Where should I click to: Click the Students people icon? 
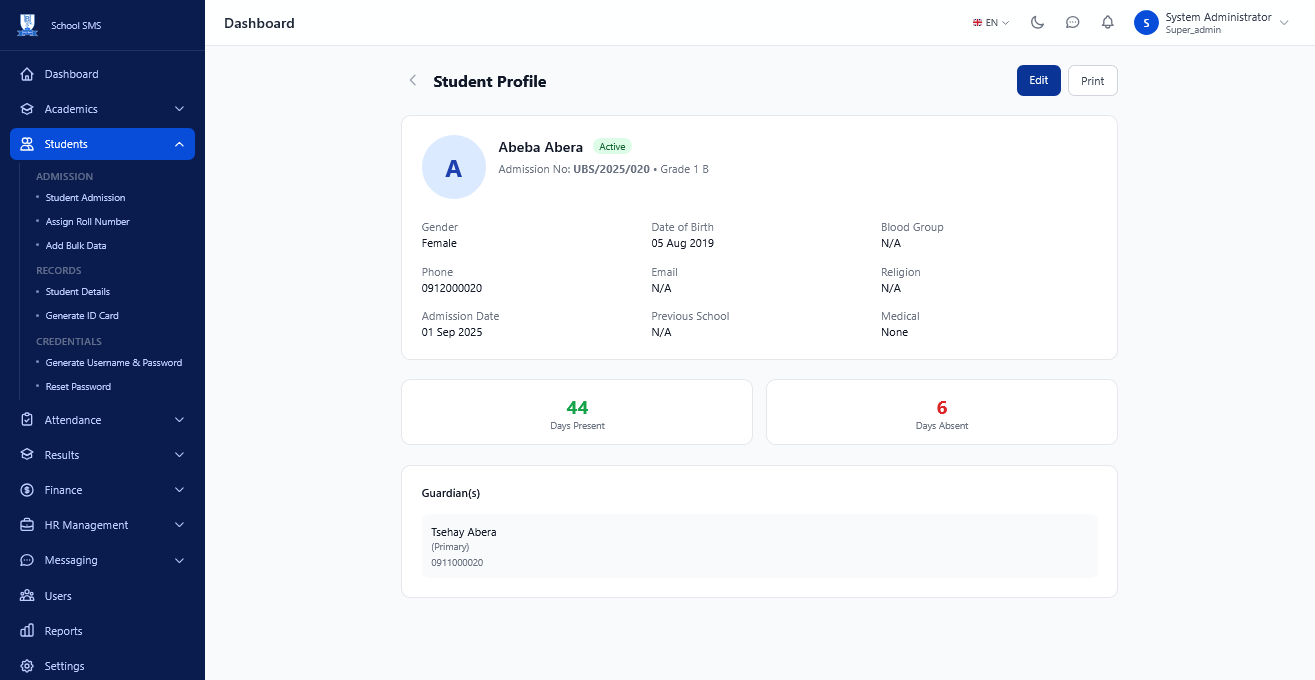(27, 144)
